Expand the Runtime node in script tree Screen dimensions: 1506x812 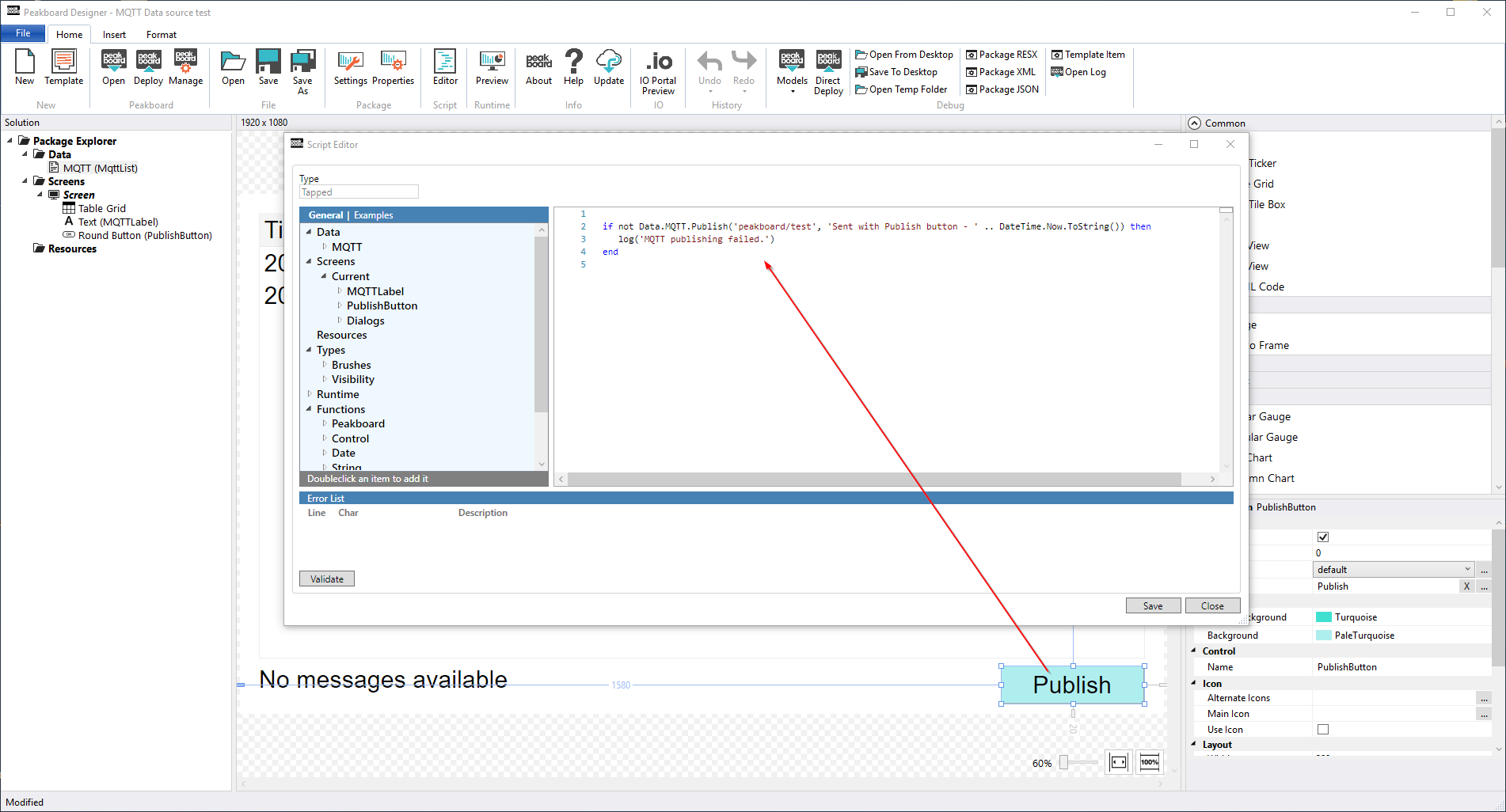[x=310, y=394]
